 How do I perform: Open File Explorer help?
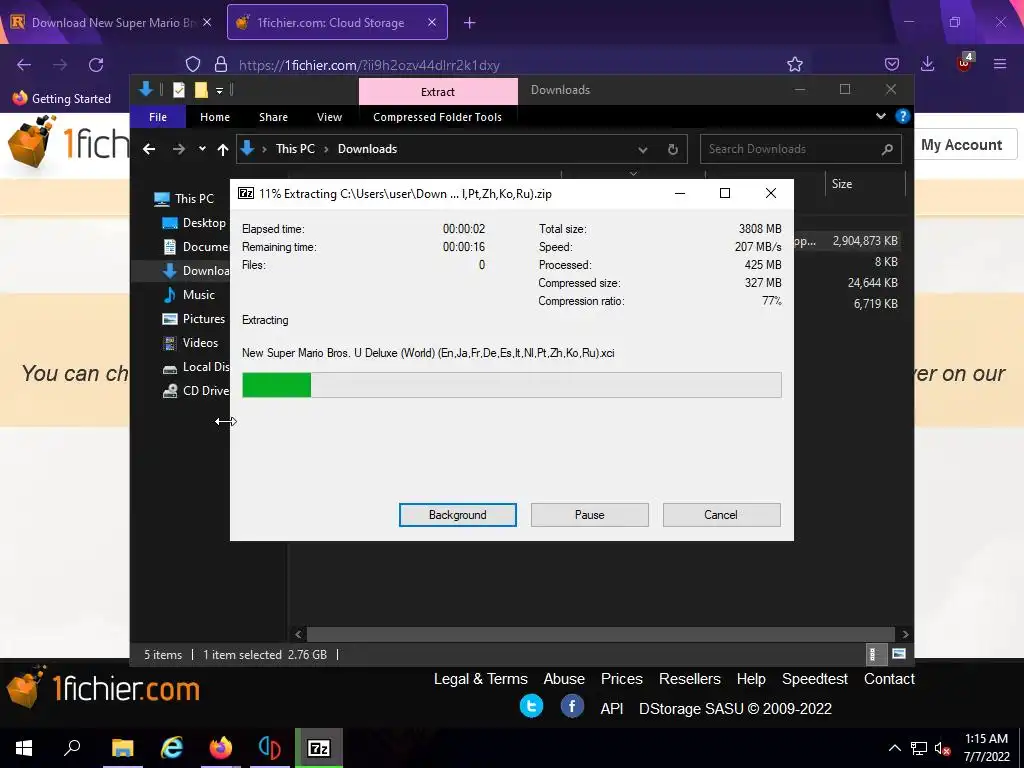(903, 116)
